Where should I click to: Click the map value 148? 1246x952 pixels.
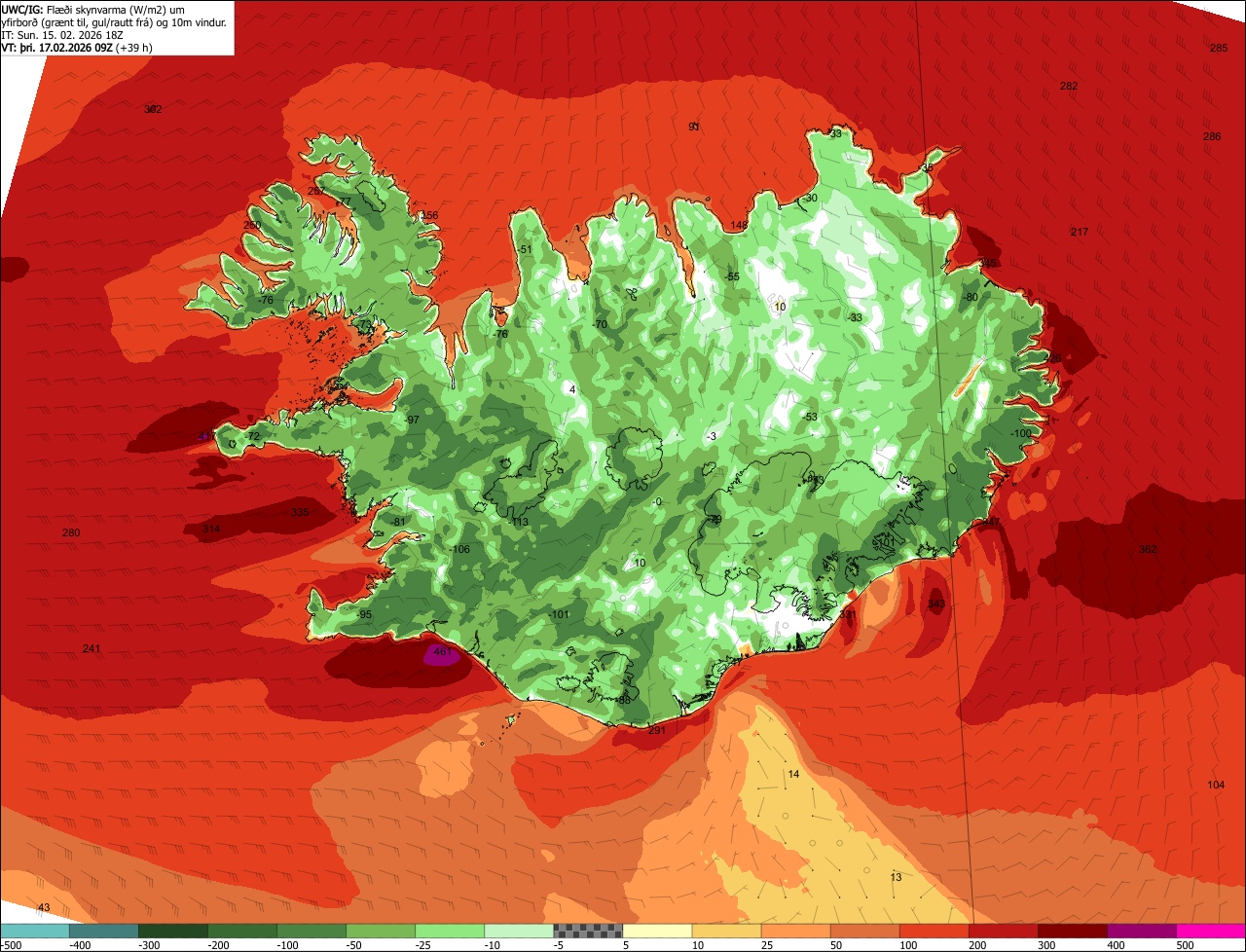point(740,225)
